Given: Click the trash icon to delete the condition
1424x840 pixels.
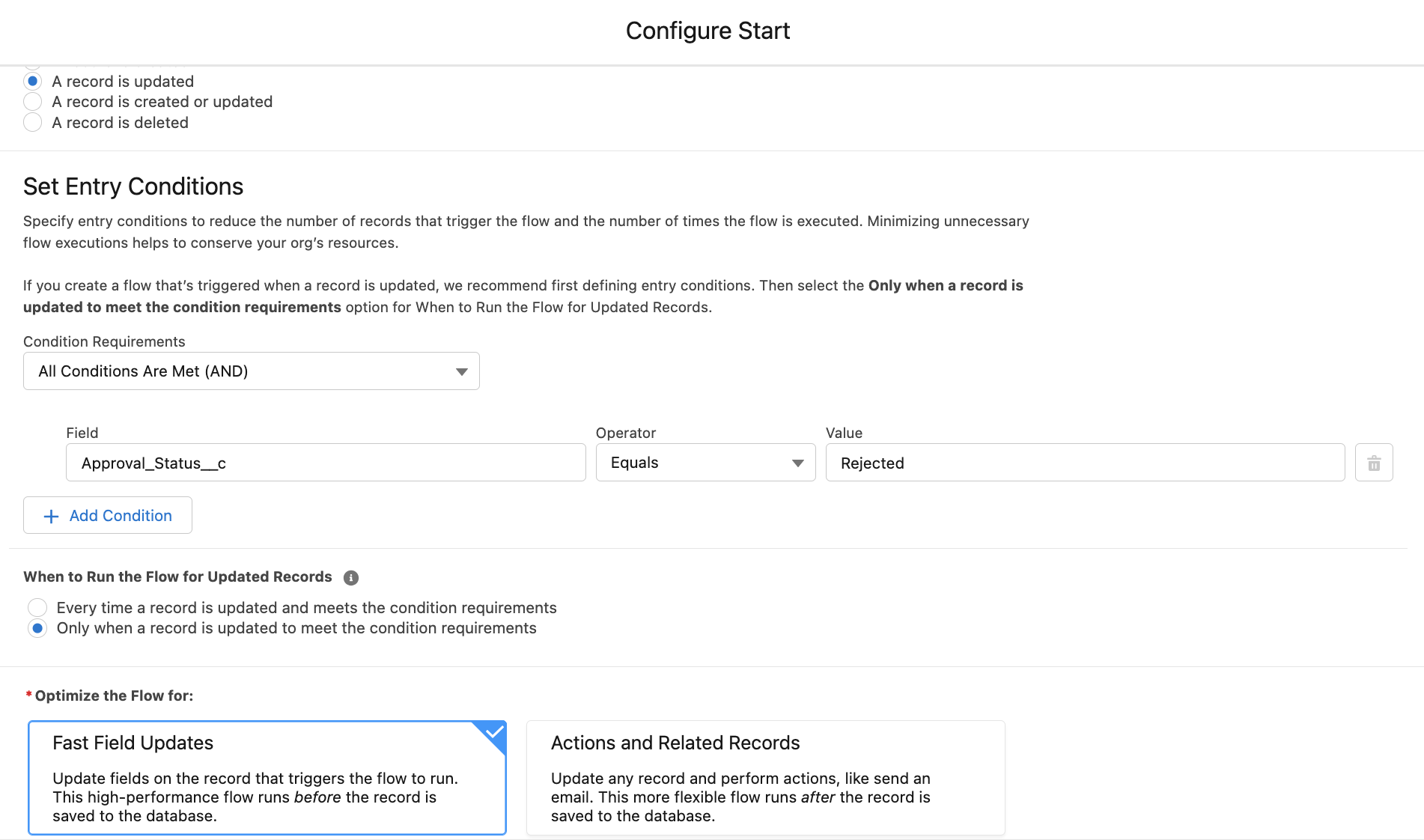Looking at the screenshot, I should [1374, 462].
